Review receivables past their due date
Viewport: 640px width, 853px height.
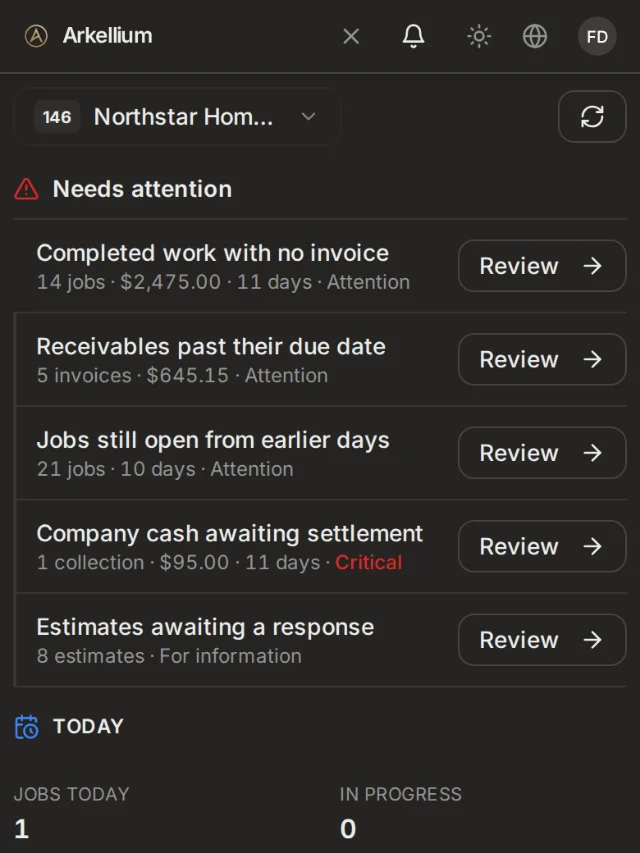coord(542,360)
